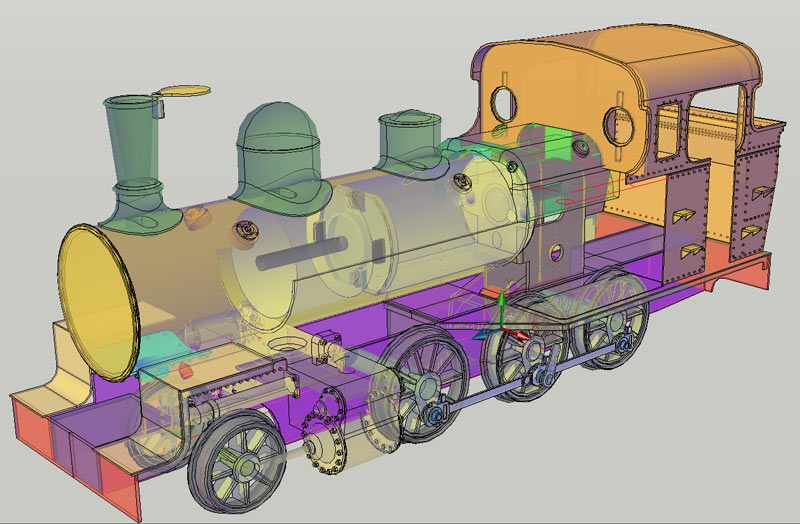Select the large green steam dome
This screenshot has height=524, width=800.
point(280,159)
